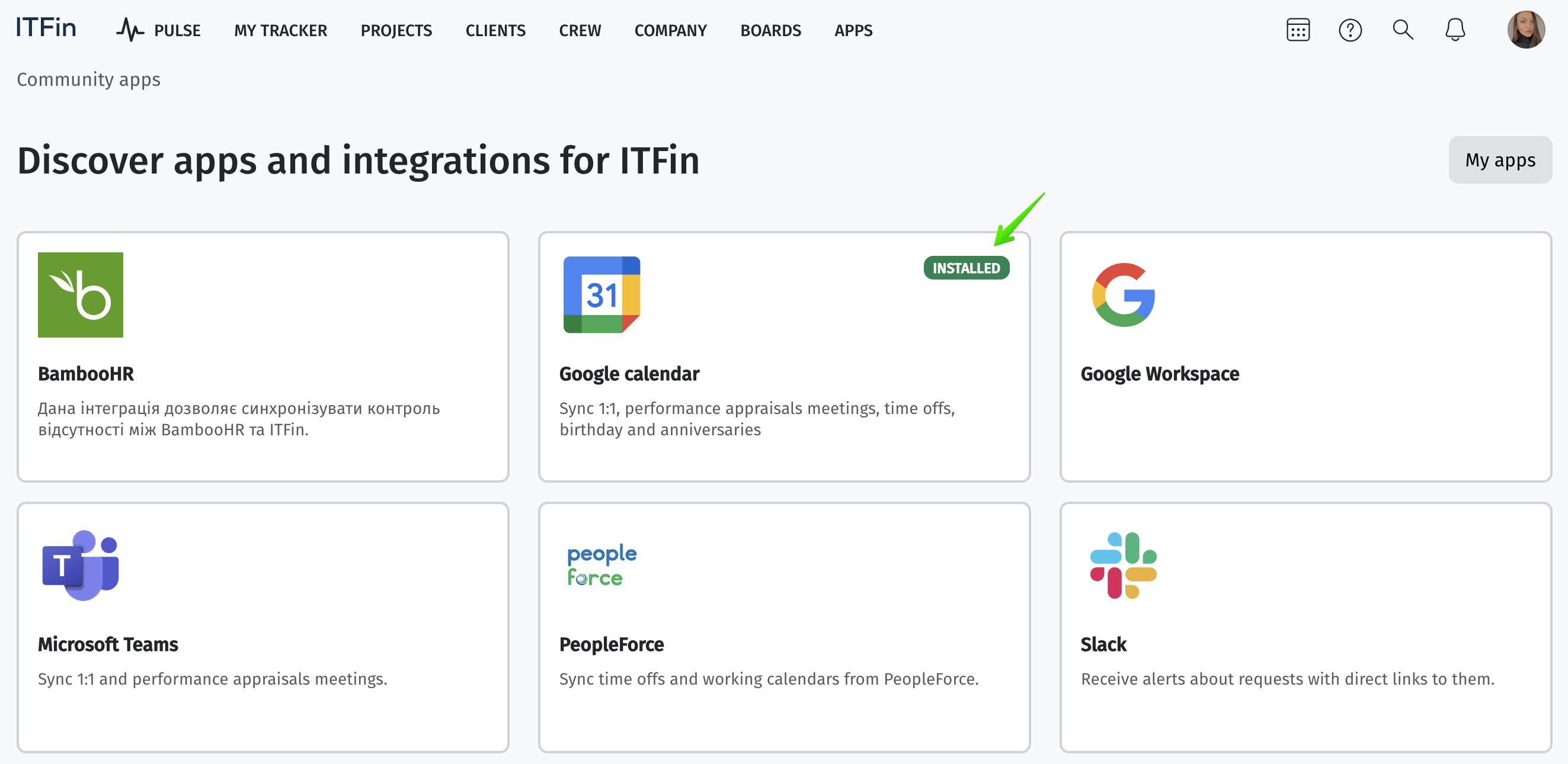The image size is (1568, 764).
Task: Click the Community apps breadcrumb
Action: (89, 80)
